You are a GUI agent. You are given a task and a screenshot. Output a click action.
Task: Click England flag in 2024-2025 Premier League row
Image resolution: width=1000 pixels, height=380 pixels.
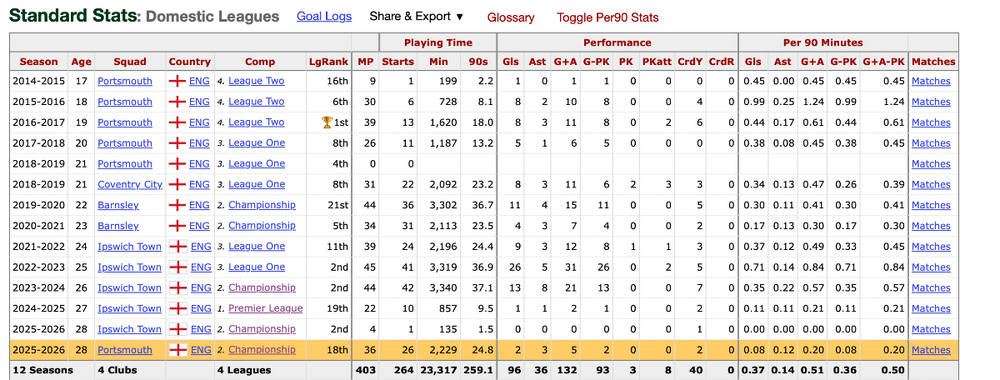point(177,309)
